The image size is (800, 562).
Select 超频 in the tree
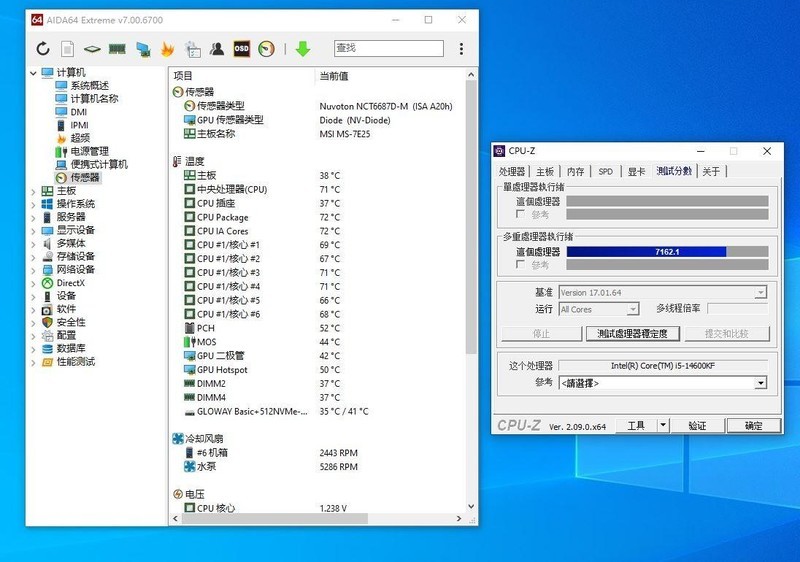[x=72, y=138]
